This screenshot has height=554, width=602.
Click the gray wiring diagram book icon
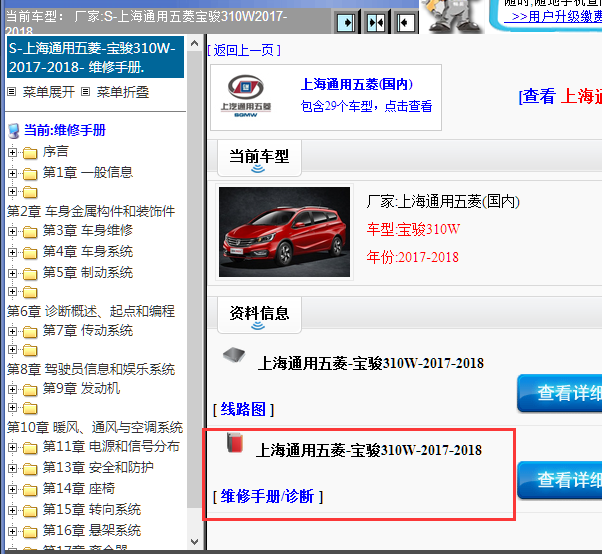(x=234, y=354)
